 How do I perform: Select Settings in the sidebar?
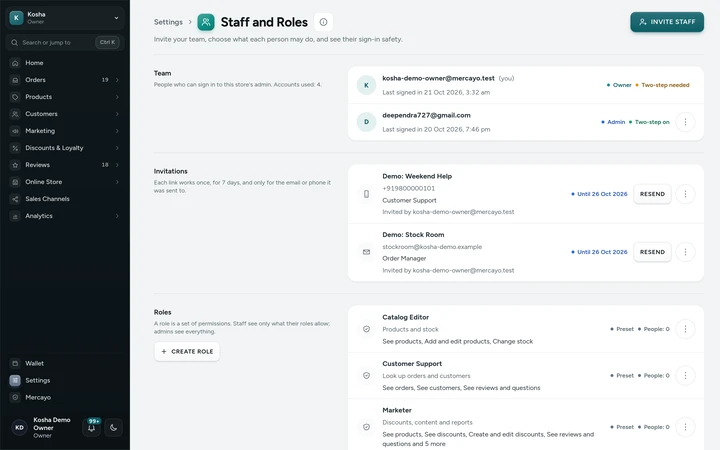pyautogui.click(x=65, y=380)
